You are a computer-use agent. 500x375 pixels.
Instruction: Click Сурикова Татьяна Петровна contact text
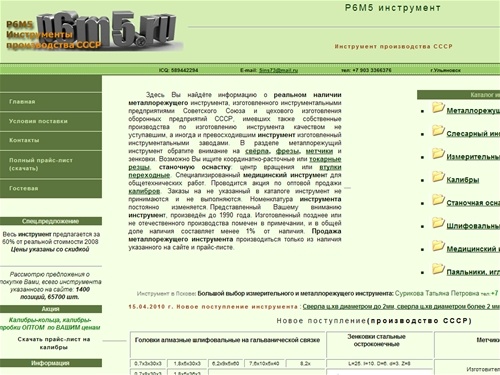437,293
